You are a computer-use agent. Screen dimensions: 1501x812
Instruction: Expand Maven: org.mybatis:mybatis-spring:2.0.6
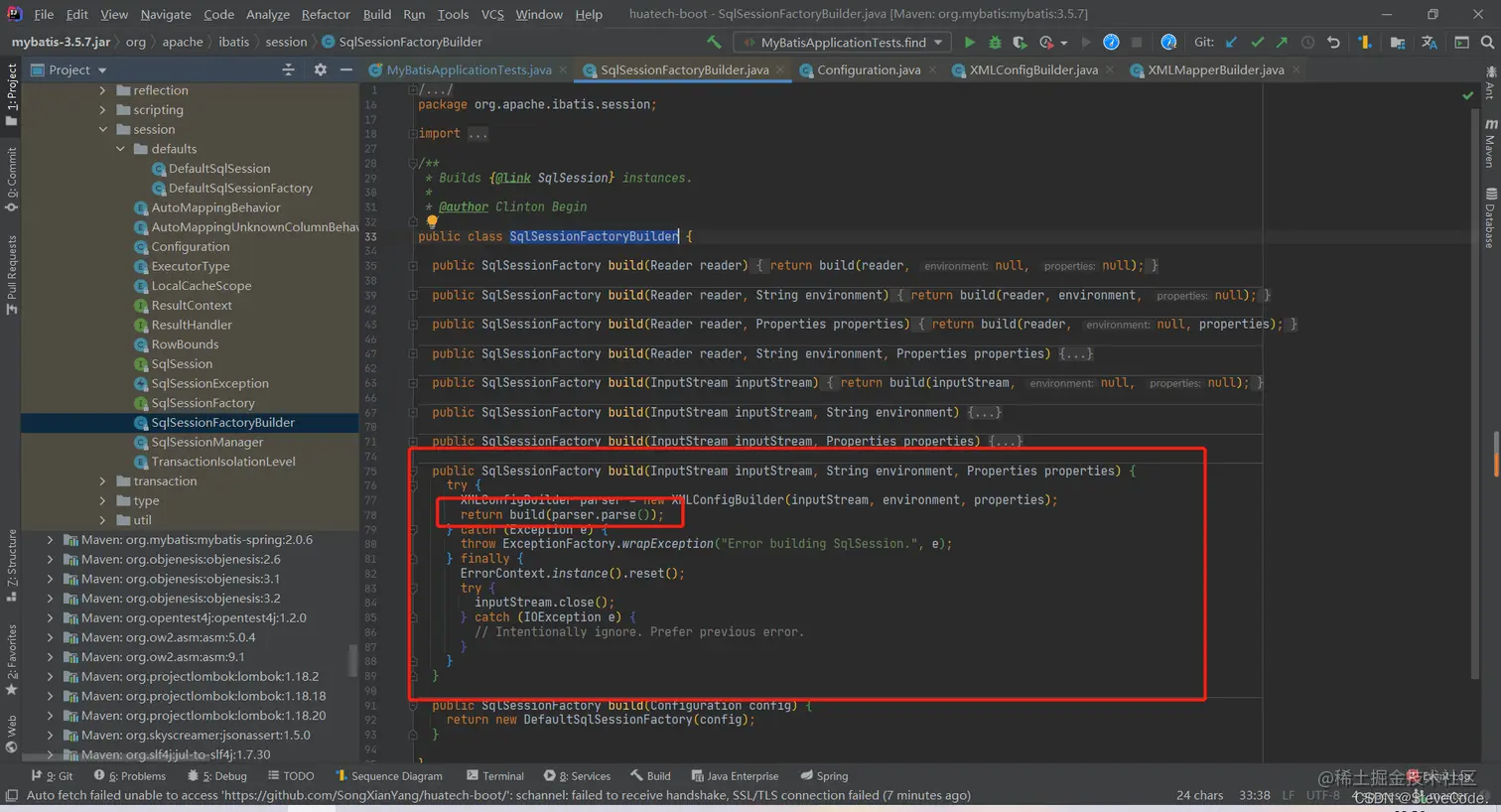pos(50,540)
